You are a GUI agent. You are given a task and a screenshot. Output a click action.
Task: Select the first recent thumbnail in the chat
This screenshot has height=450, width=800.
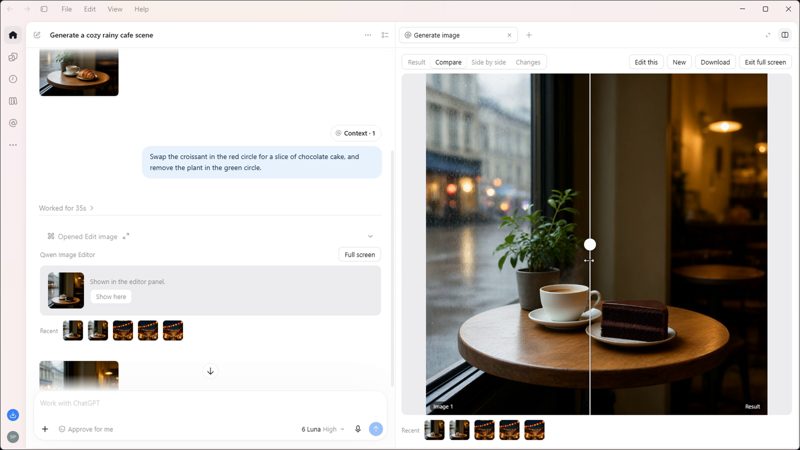[x=73, y=331]
